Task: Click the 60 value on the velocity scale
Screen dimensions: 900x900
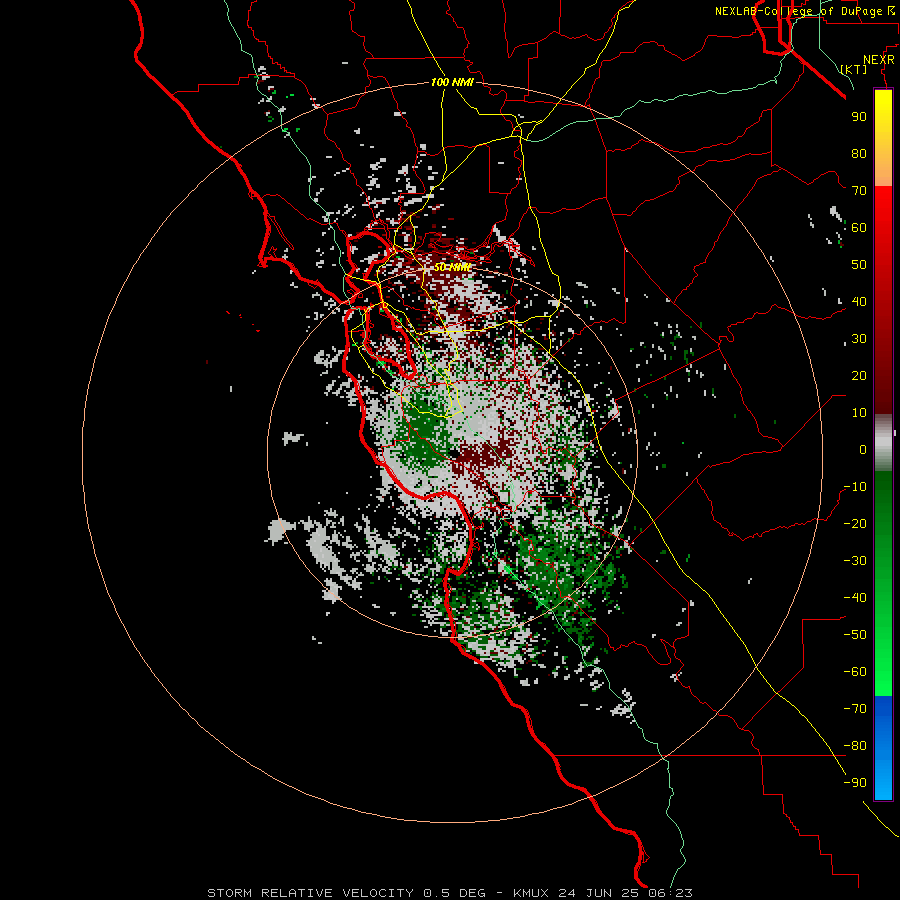Action: 859,228
